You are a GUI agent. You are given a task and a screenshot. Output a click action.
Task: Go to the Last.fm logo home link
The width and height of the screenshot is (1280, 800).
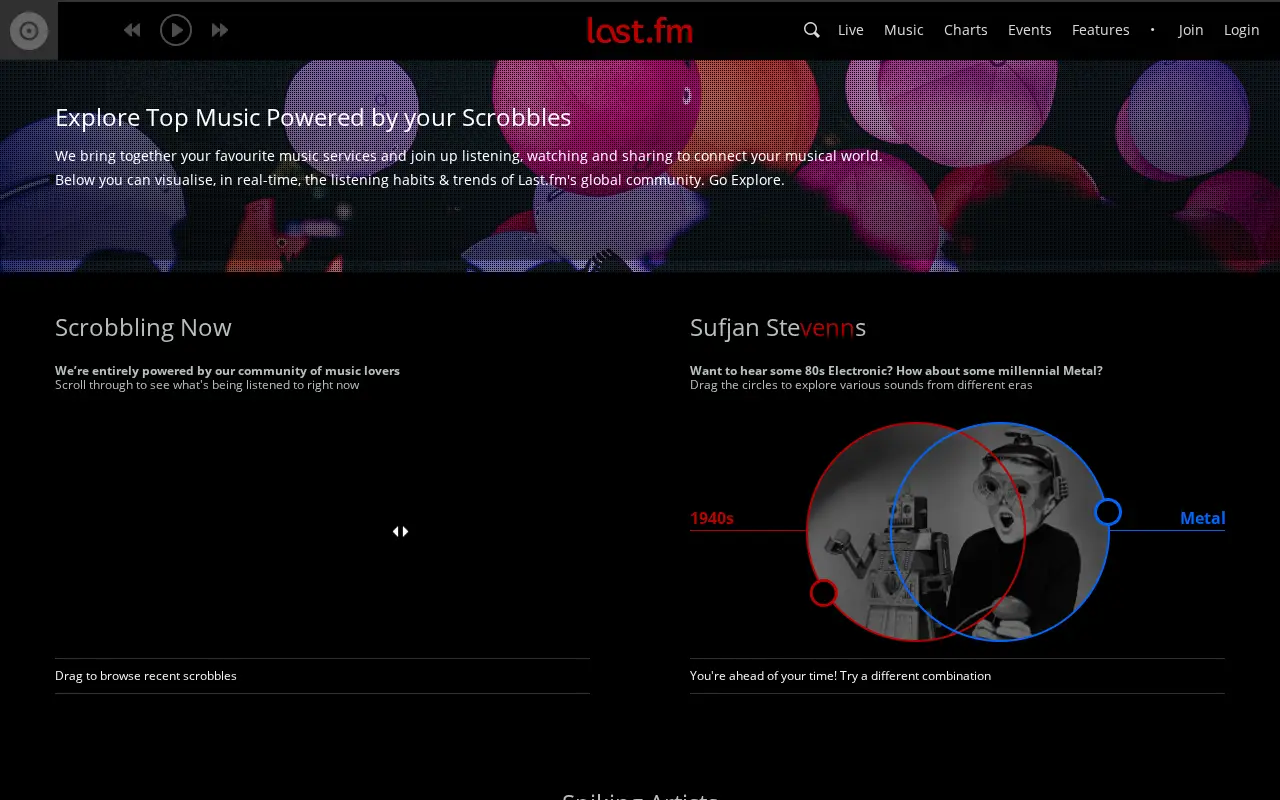tap(640, 30)
